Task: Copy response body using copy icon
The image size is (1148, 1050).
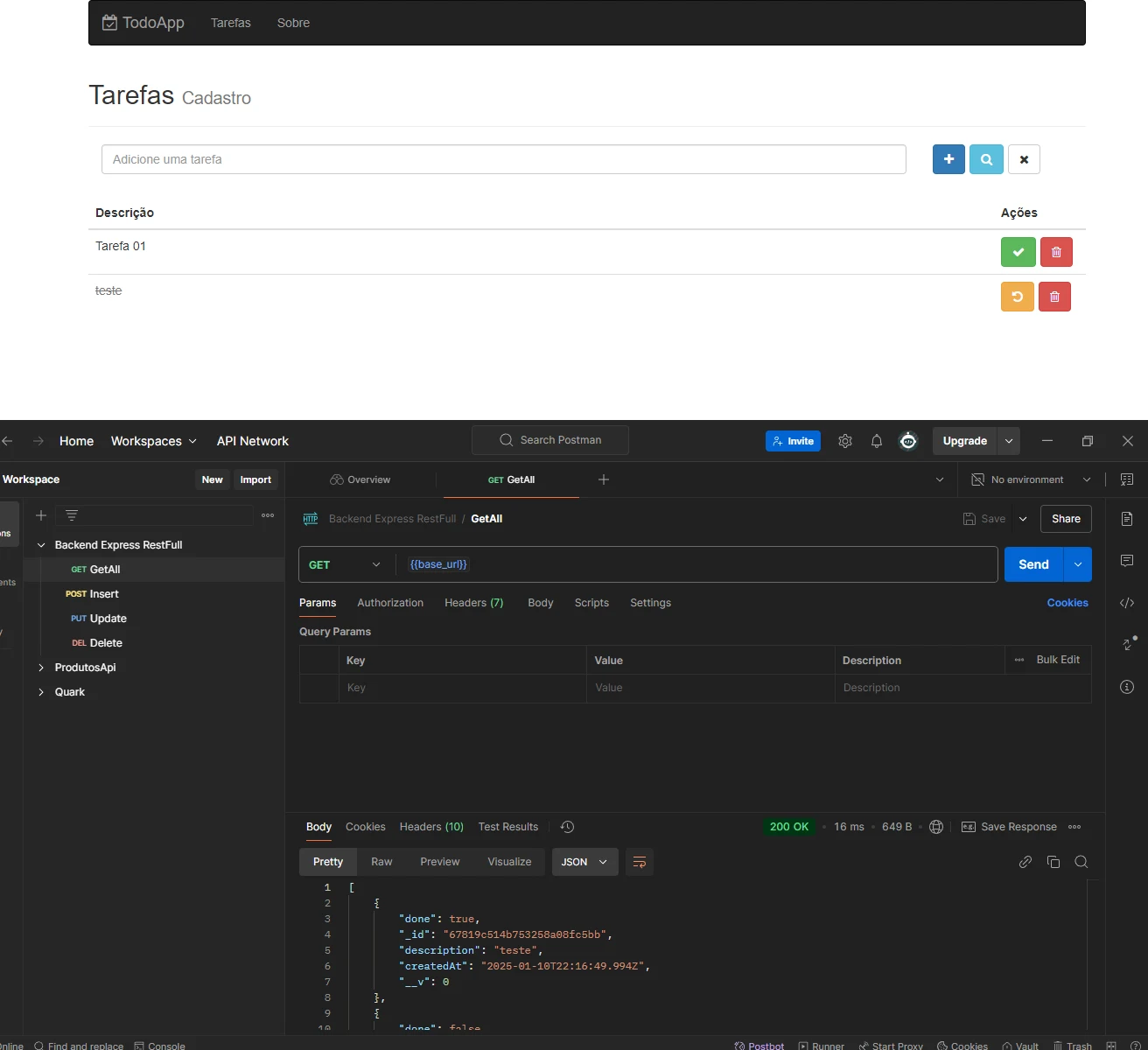Action: 1053,862
